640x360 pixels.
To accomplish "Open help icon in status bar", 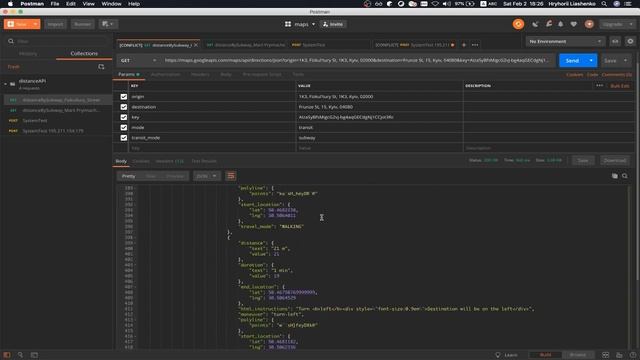I will click(633, 355).
